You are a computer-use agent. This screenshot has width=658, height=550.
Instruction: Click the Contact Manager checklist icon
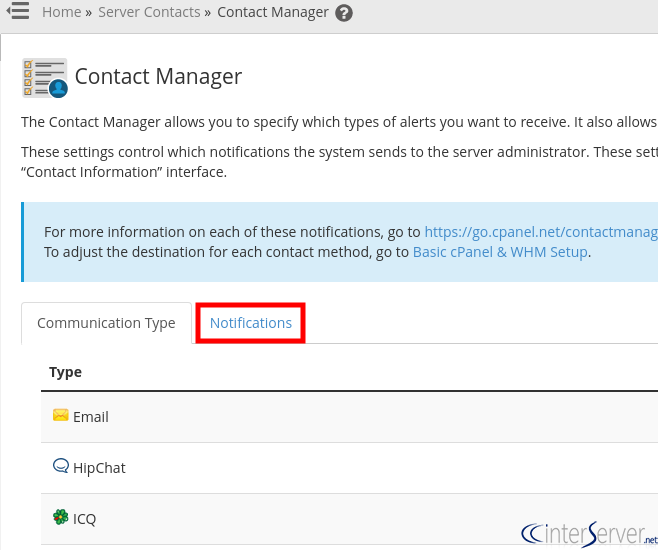click(x=45, y=78)
